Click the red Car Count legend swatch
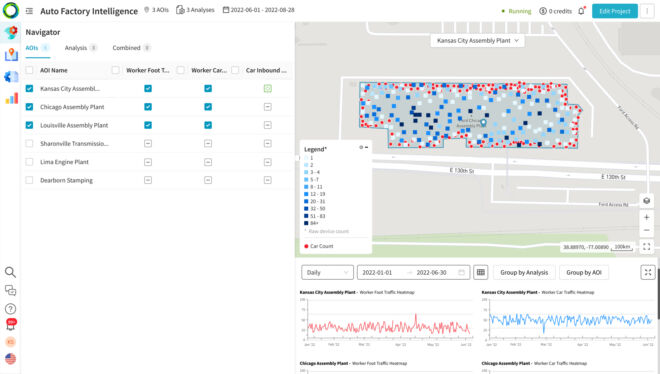 pyautogui.click(x=306, y=246)
